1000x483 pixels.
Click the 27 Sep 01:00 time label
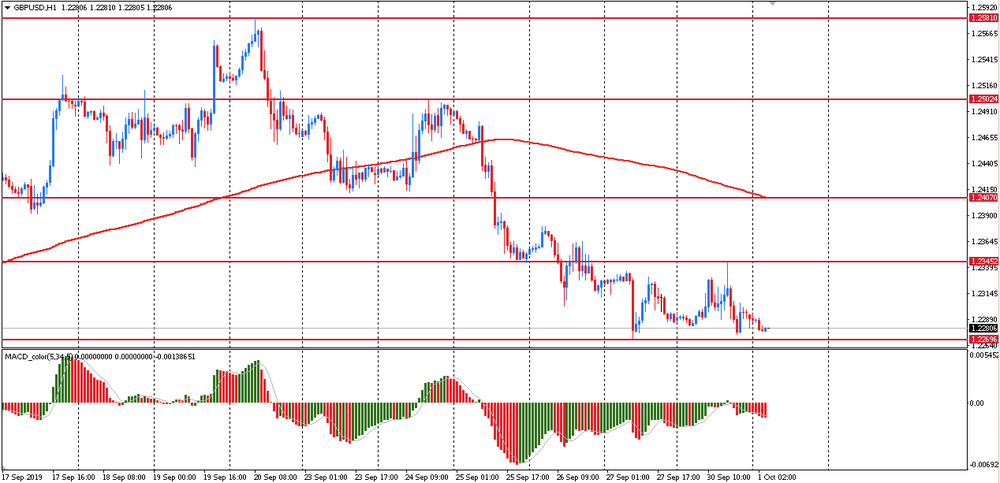629,477
